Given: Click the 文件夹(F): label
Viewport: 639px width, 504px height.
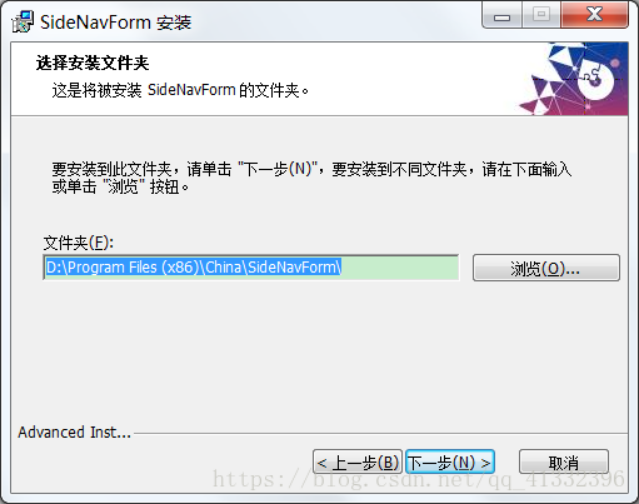Looking at the screenshot, I should (x=79, y=243).
